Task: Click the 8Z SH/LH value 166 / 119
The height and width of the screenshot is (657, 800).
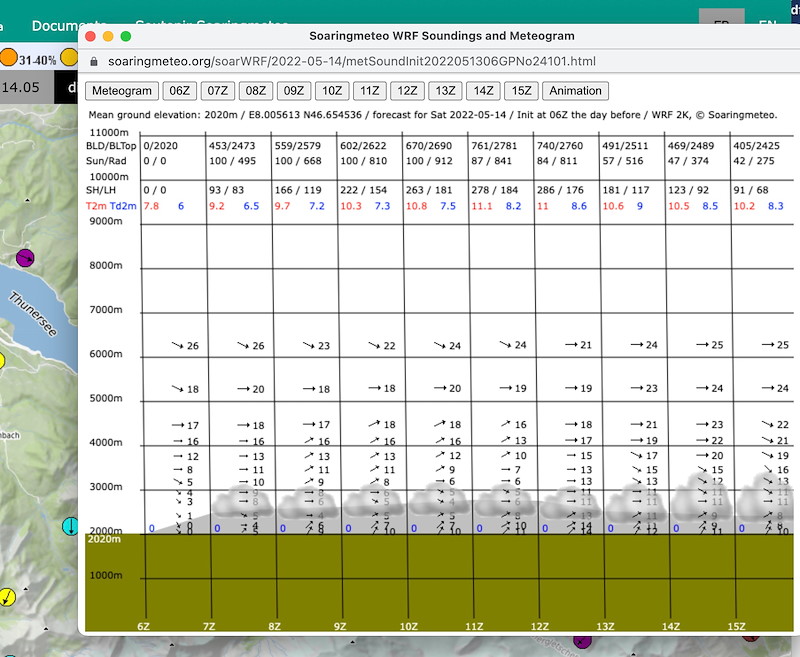Action: coord(298,190)
